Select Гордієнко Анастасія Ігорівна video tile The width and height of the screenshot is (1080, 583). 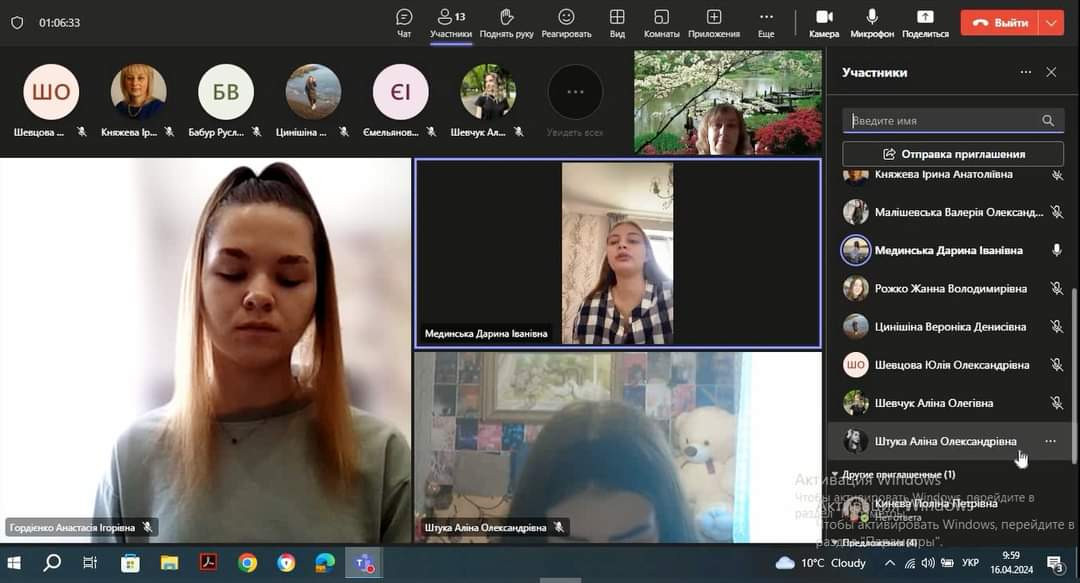point(205,350)
